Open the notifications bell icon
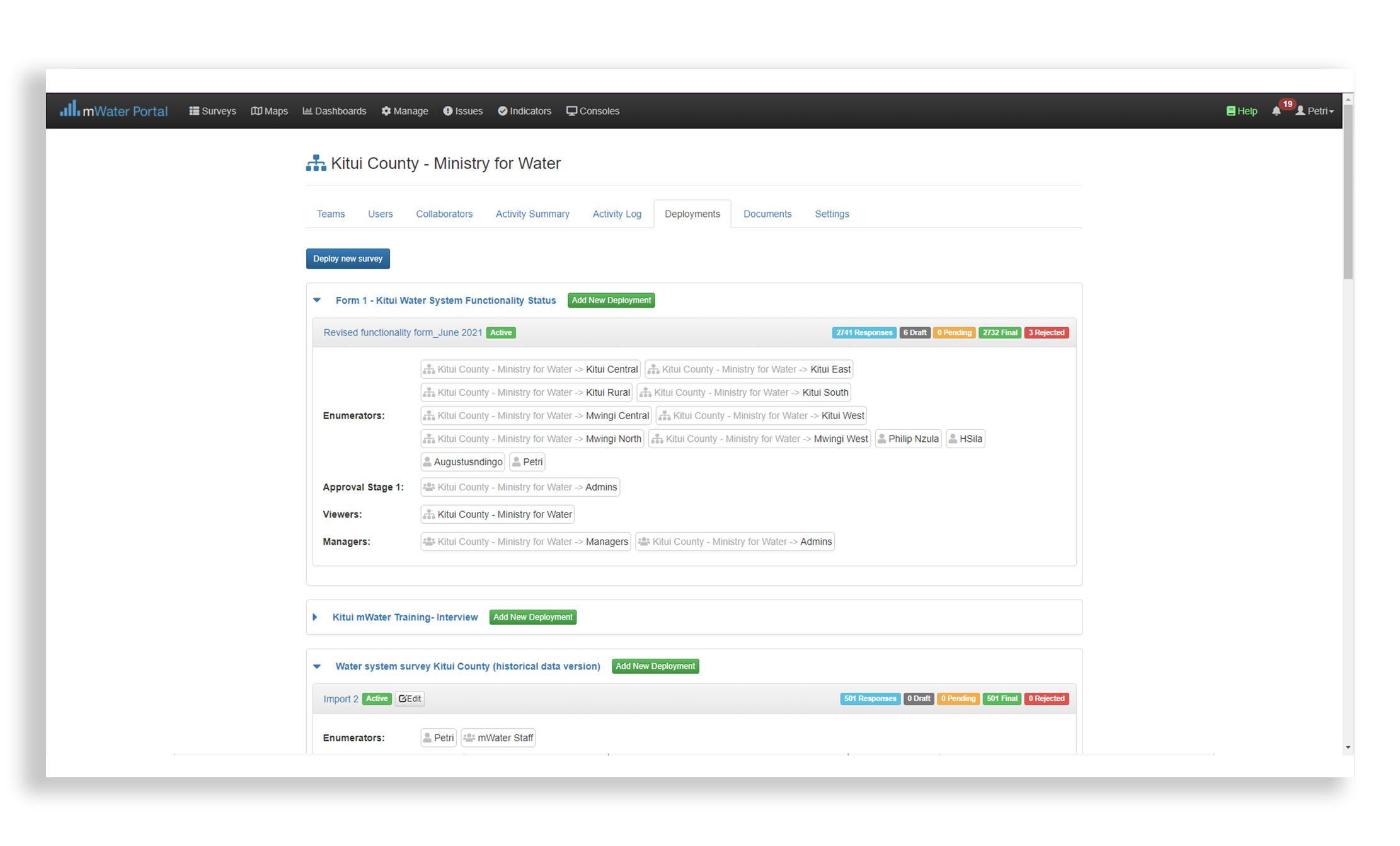 tap(1276, 111)
